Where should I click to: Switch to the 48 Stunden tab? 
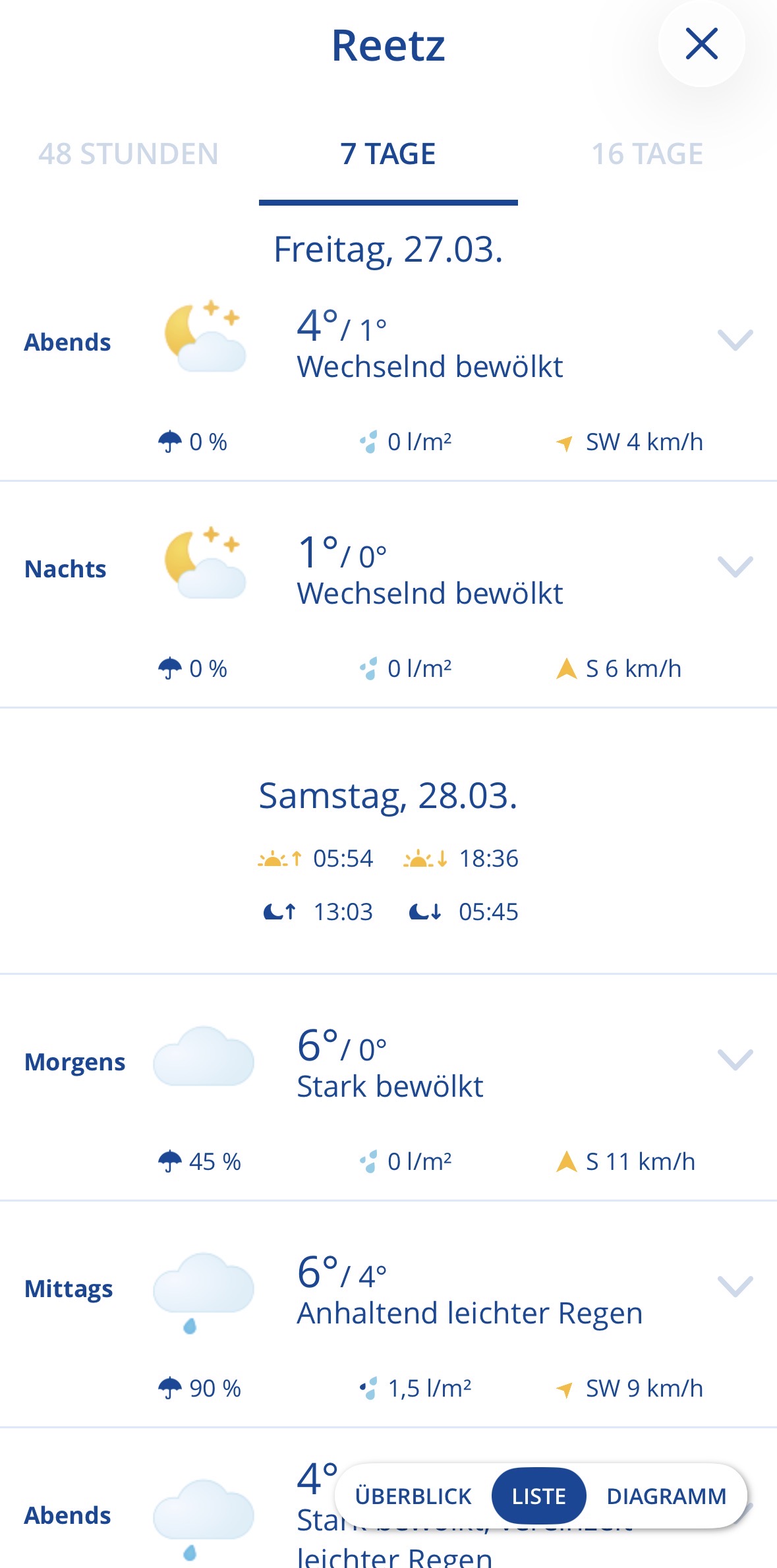pyautogui.click(x=128, y=154)
